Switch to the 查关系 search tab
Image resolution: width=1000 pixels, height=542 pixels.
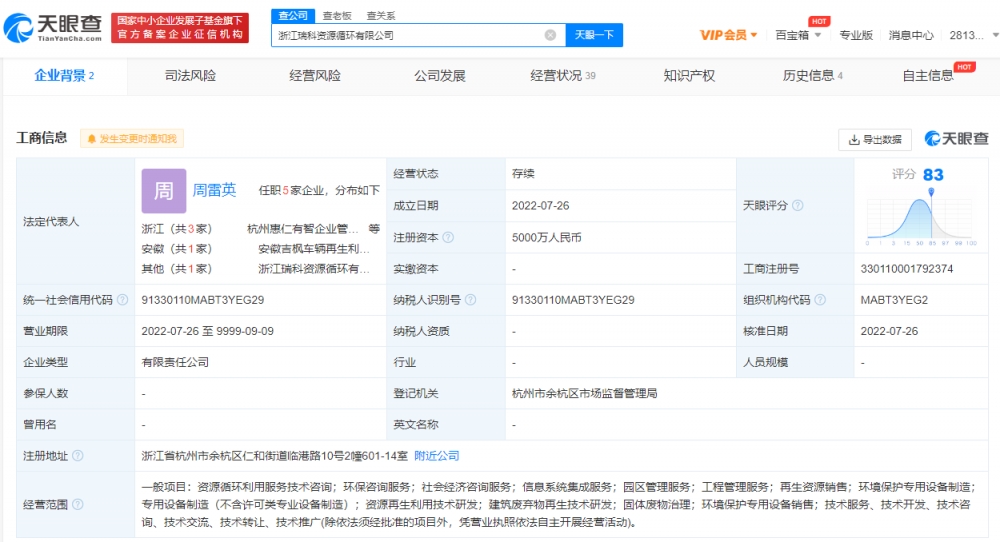click(381, 15)
